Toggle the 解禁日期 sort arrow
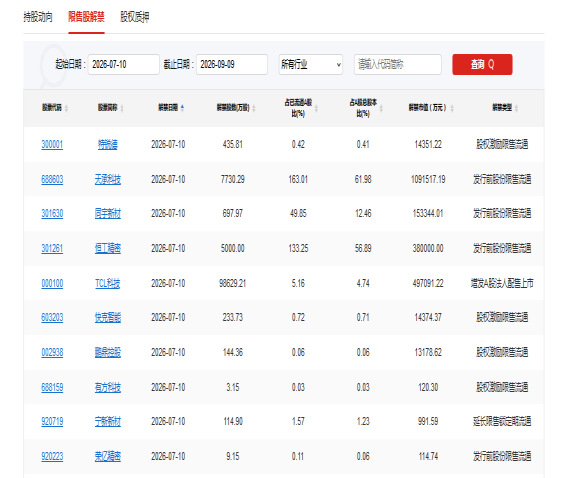Screen dimensions: 563x478 tap(182, 108)
